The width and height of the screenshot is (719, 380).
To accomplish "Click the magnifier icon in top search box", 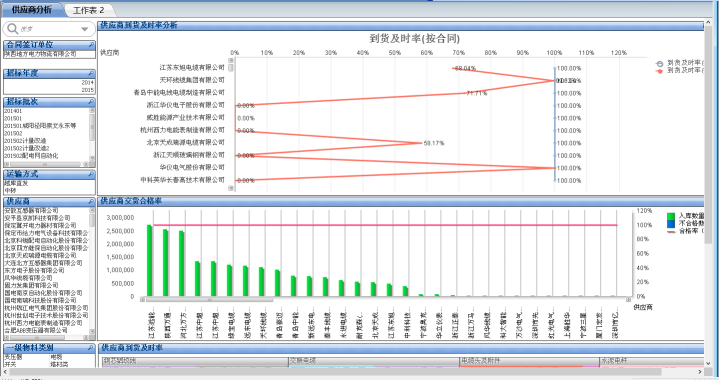I will click(12, 29).
